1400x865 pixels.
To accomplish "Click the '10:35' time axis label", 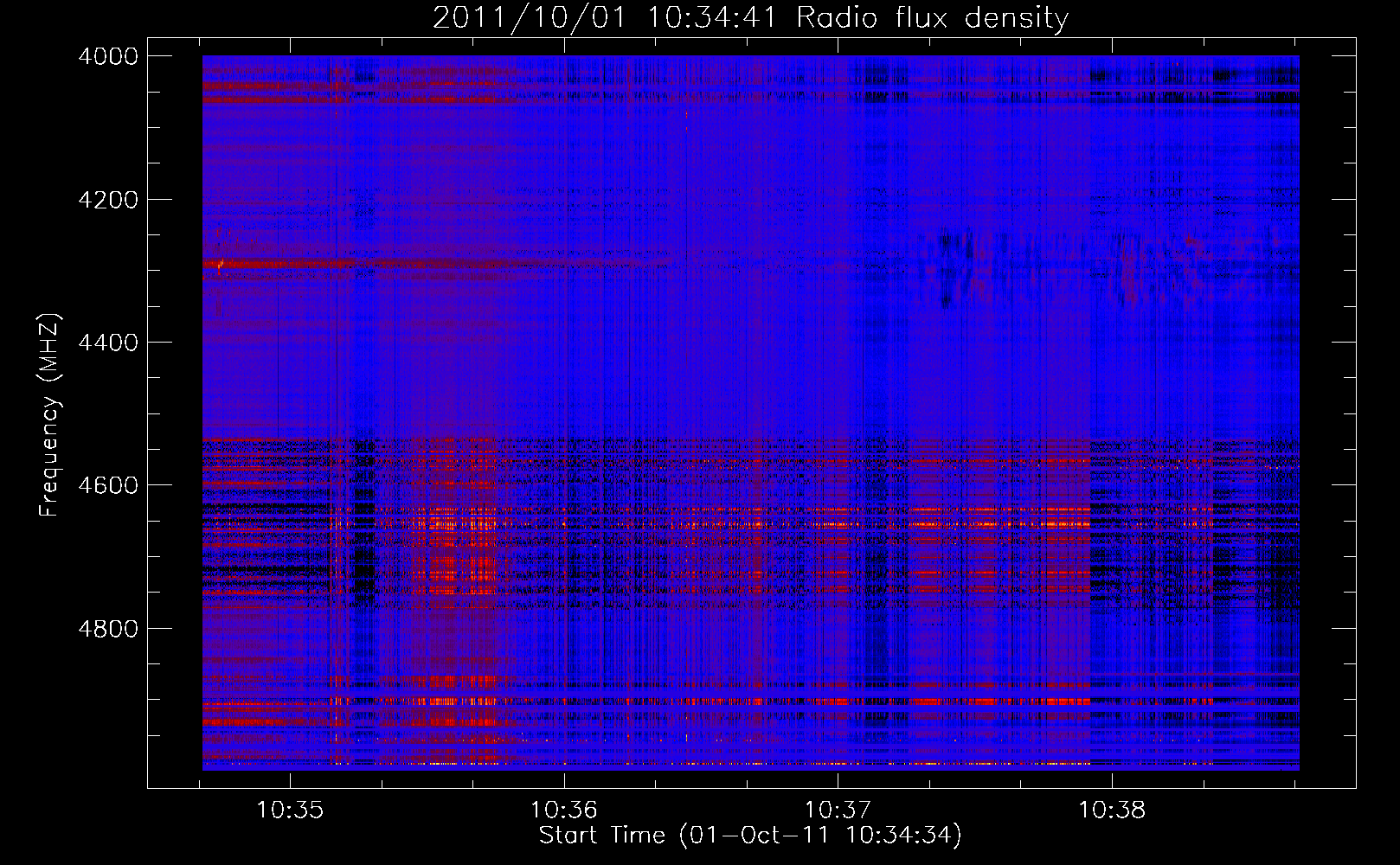I will tap(290, 811).
